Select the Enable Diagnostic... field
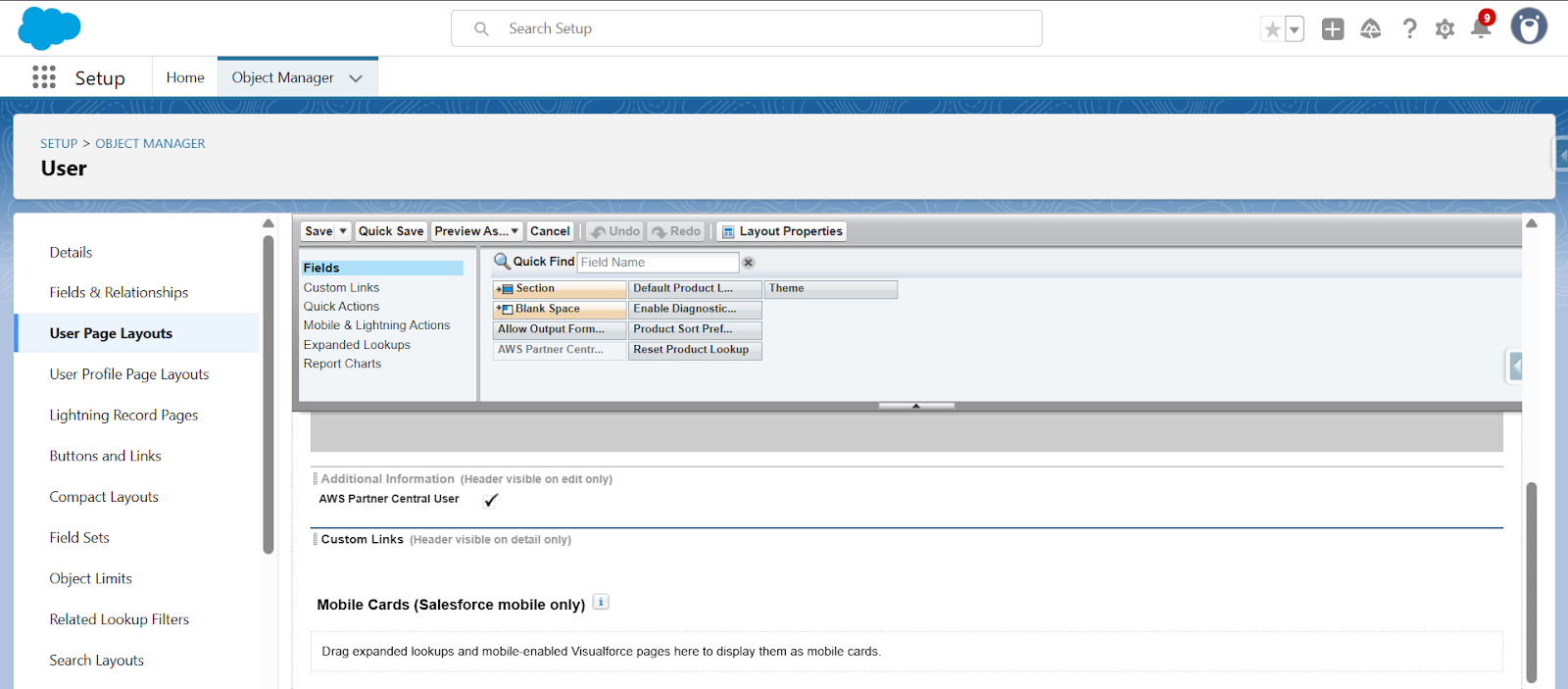Viewport: 1568px width, 689px height. tap(695, 309)
